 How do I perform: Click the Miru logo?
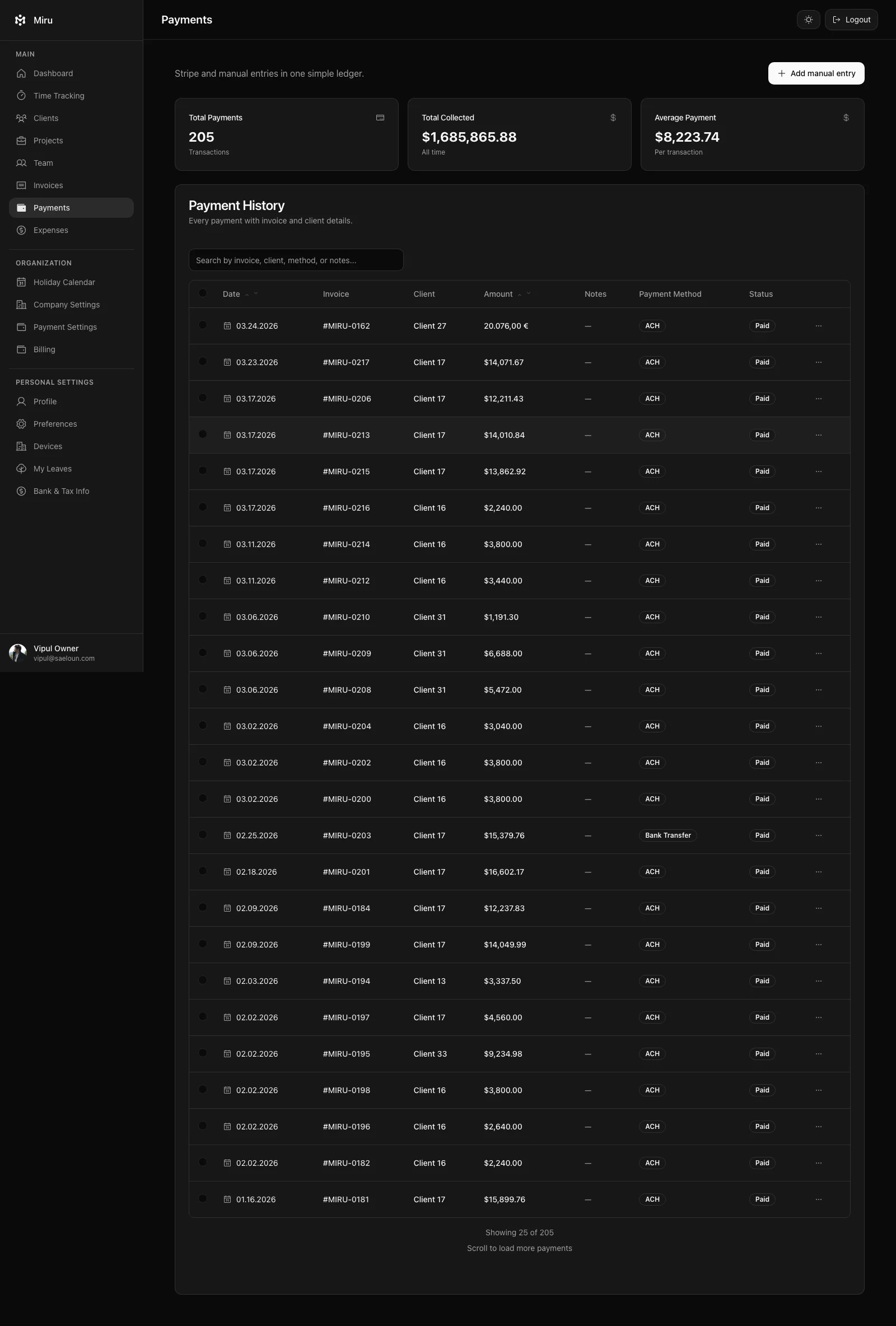click(x=20, y=20)
